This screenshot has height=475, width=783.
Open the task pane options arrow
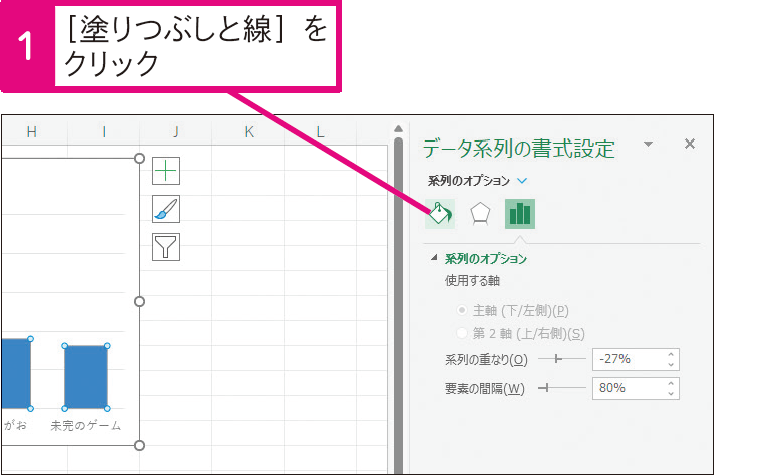tap(648, 144)
